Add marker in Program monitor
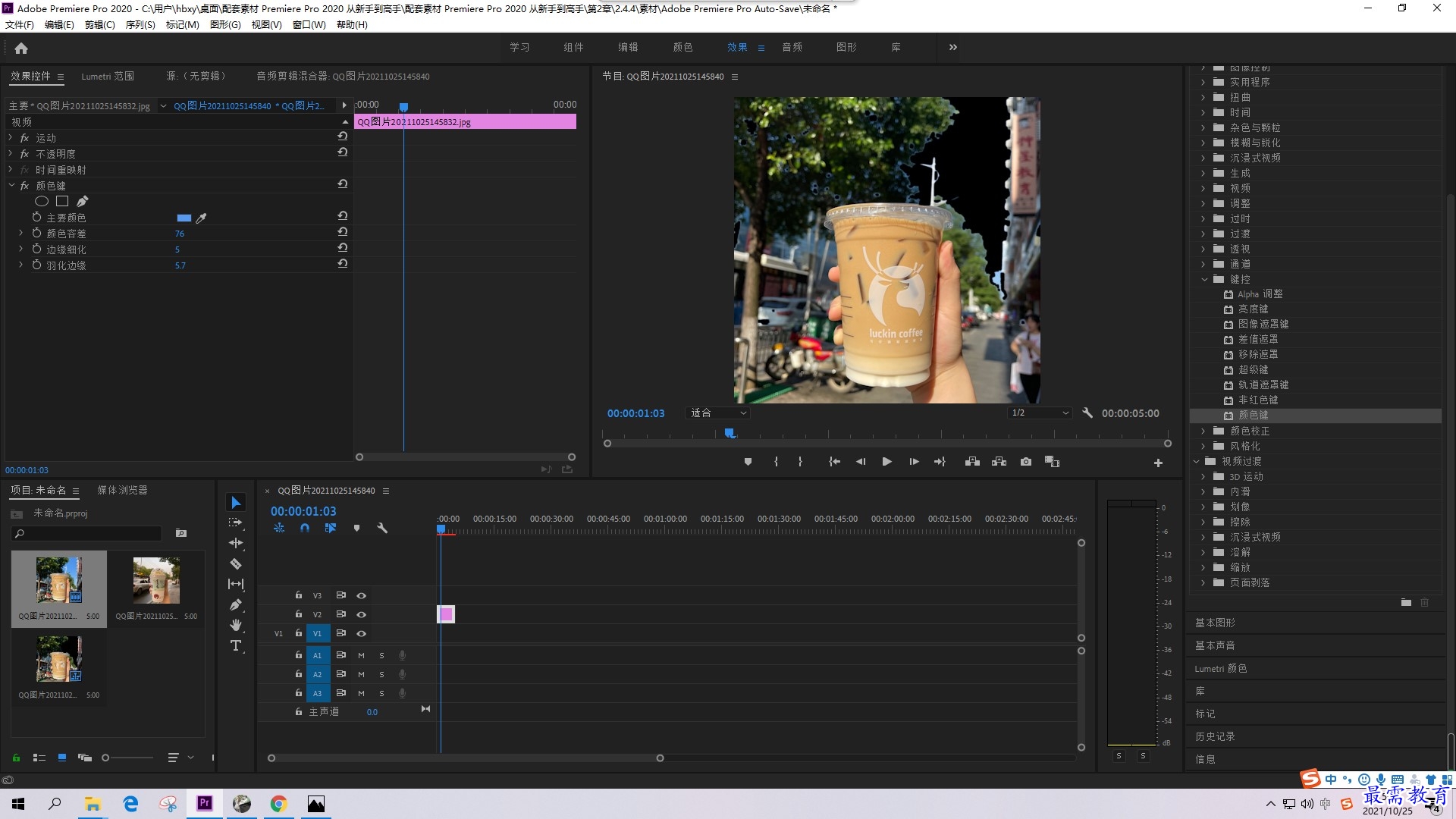The image size is (1456, 819). coord(748,461)
